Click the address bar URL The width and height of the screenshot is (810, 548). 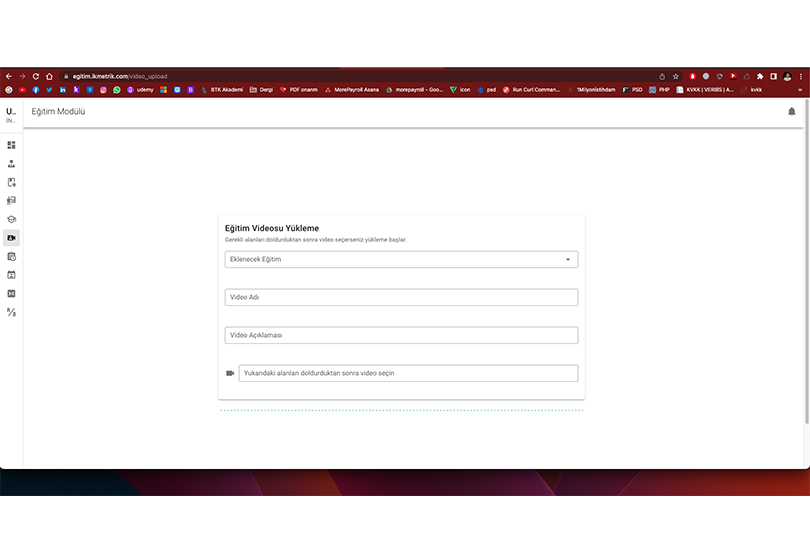tap(120, 76)
